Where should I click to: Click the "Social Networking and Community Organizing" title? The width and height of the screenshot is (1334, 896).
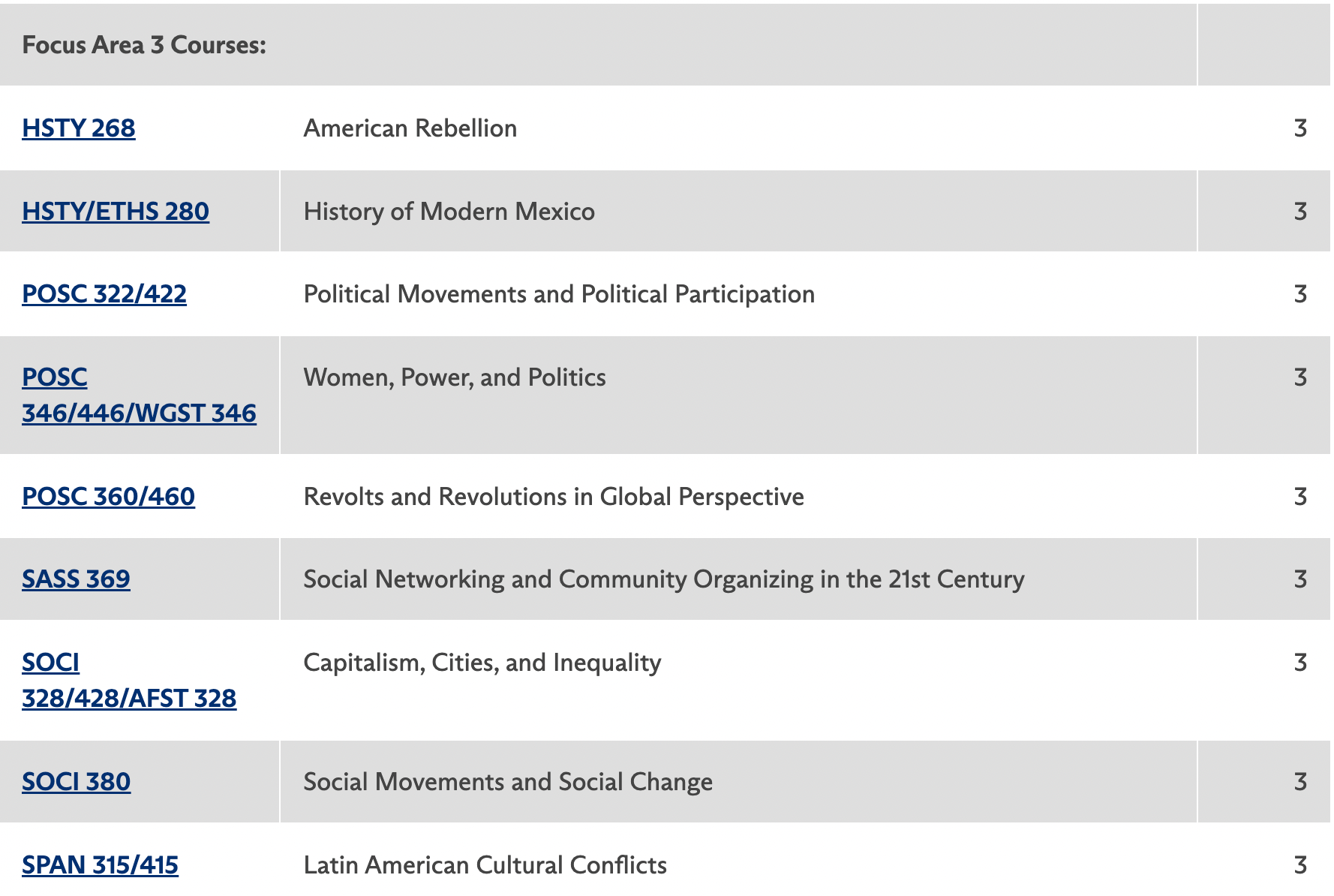663,579
